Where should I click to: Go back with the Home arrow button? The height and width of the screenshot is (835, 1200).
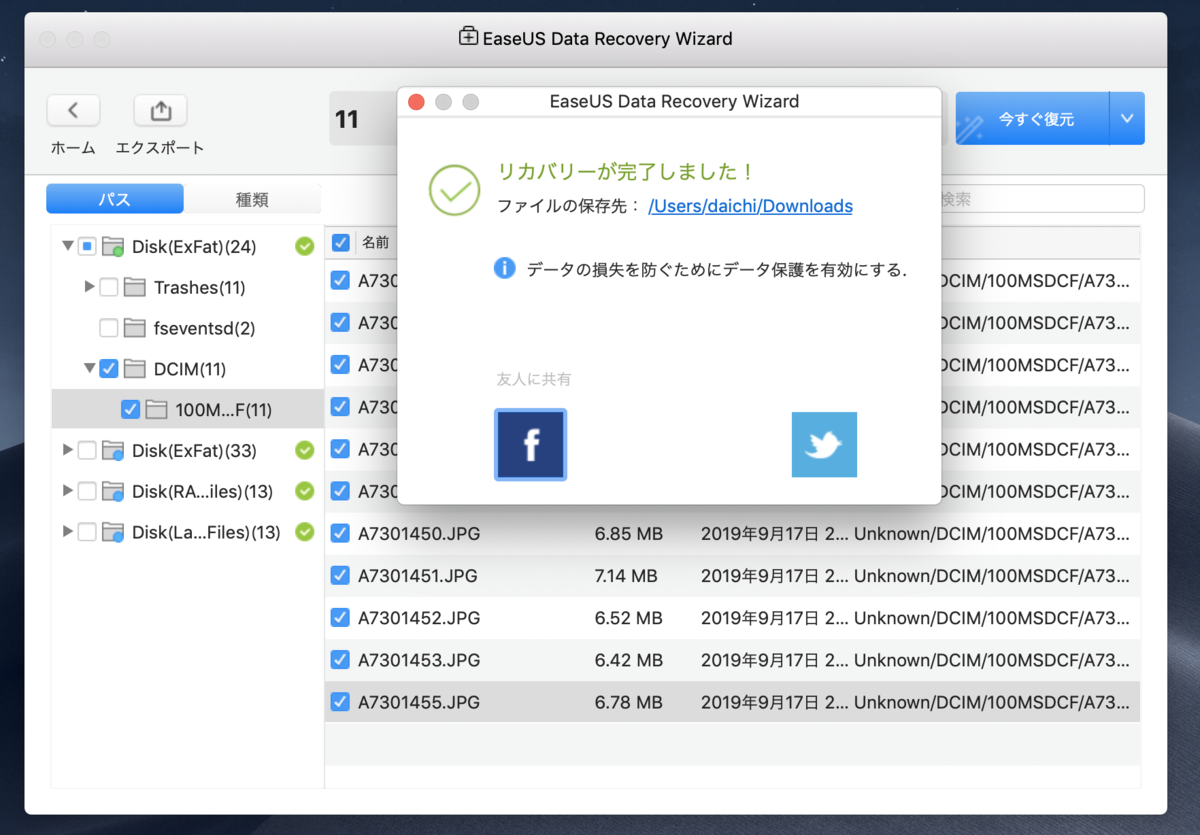(73, 111)
